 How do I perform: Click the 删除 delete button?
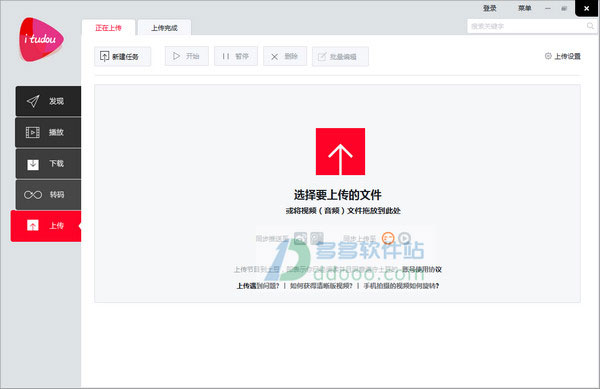pyautogui.click(x=285, y=56)
